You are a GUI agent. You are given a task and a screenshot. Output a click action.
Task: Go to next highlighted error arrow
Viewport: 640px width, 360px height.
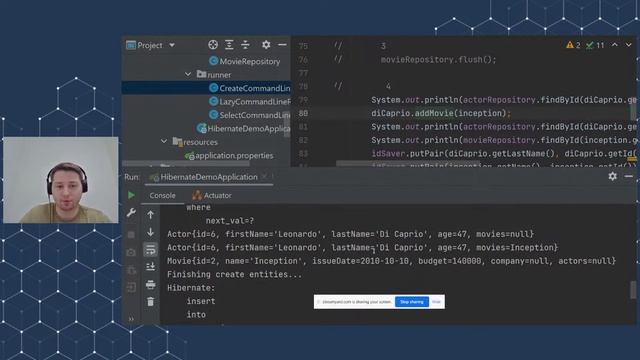point(629,45)
